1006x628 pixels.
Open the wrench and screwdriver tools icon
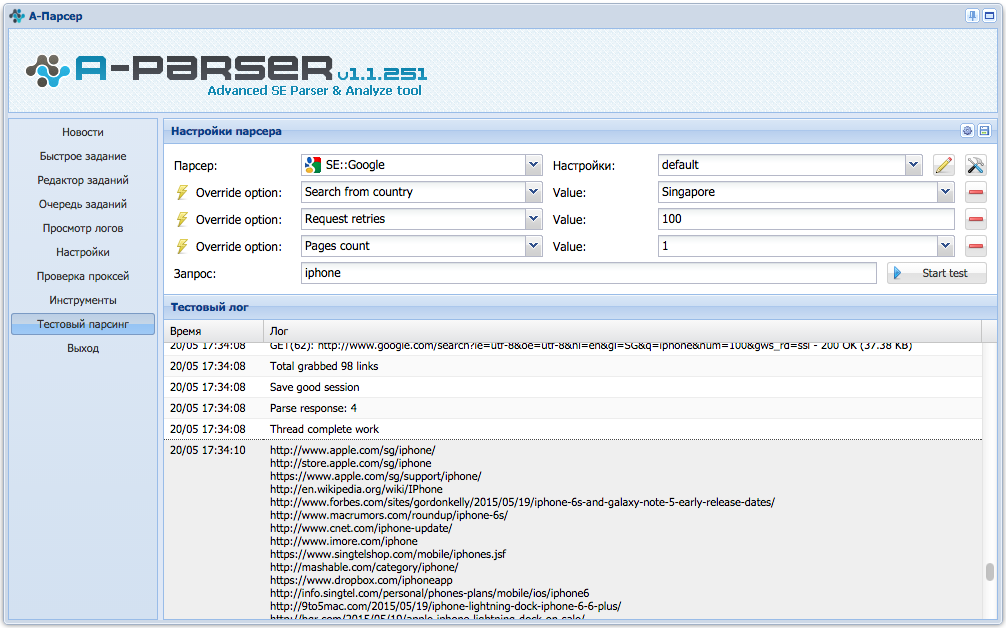(x=975, y=165)
